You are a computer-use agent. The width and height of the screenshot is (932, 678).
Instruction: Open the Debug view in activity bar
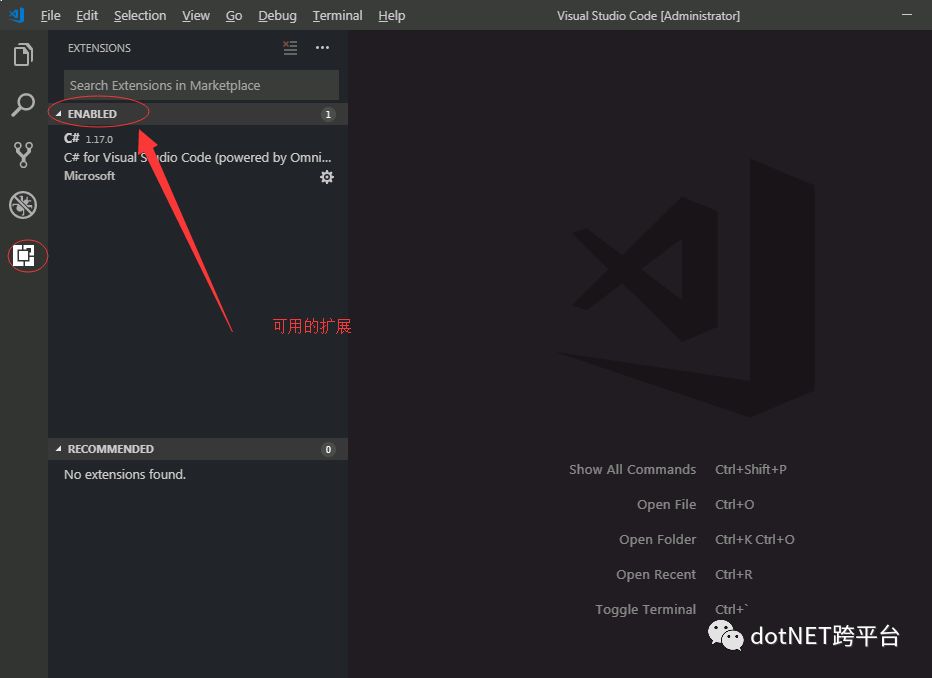[23, 205]
